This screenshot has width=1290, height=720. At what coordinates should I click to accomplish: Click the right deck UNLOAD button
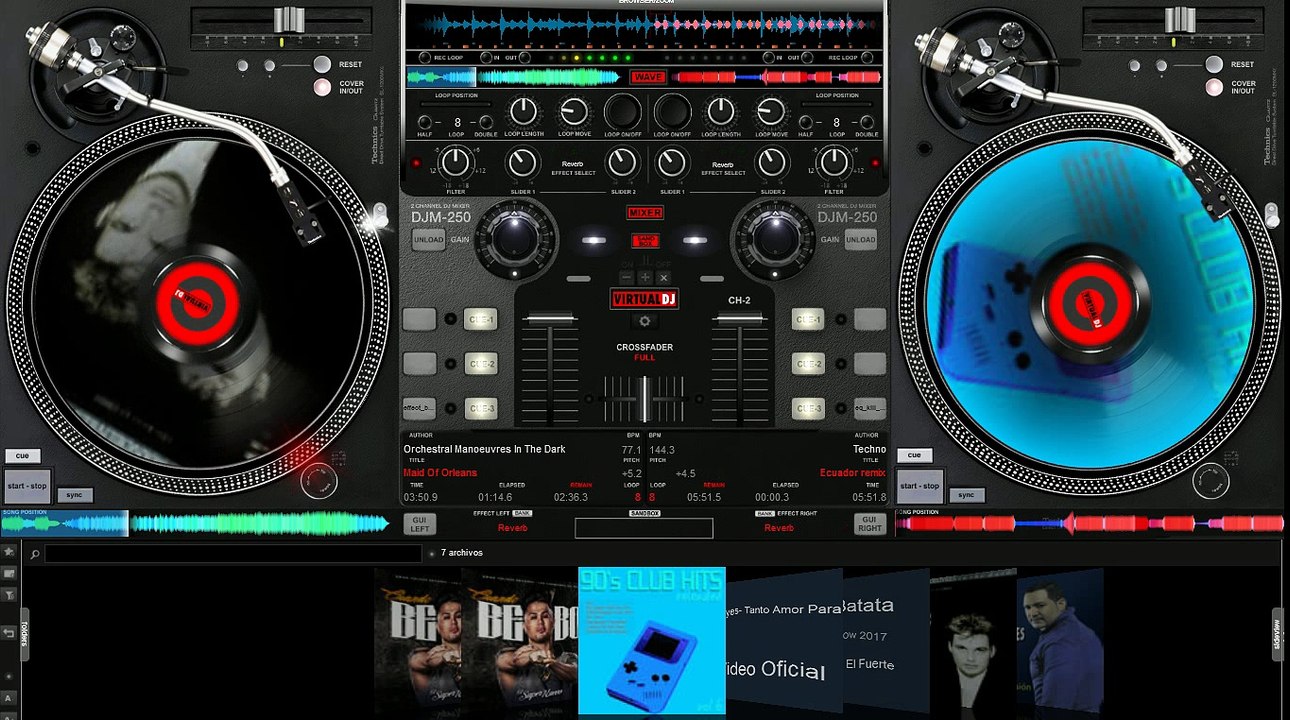(860, 240)
